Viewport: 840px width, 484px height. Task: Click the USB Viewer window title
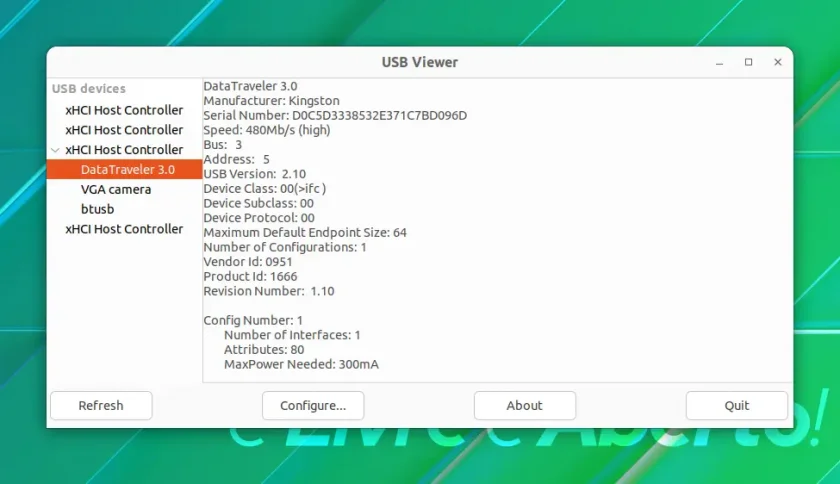[420, 62]
